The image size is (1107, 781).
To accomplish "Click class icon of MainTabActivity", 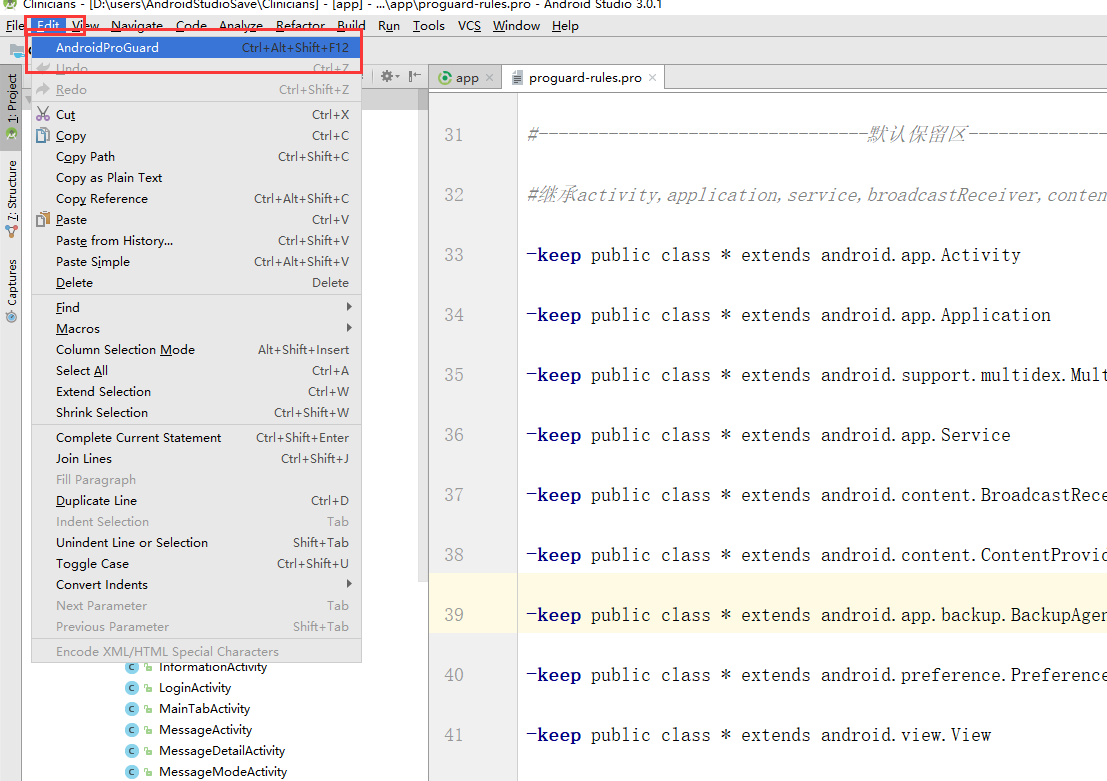I will (x=131, y=709).
